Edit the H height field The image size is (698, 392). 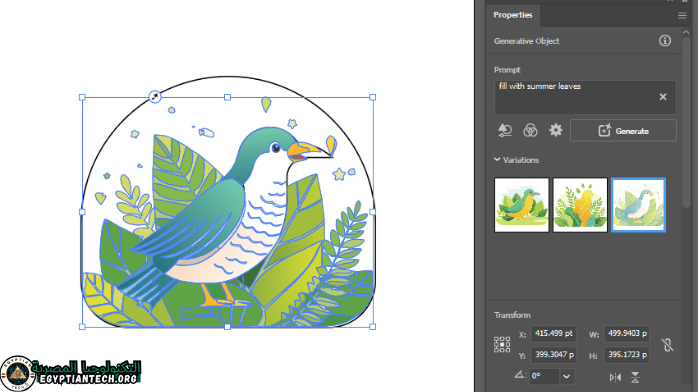(626, 355)
